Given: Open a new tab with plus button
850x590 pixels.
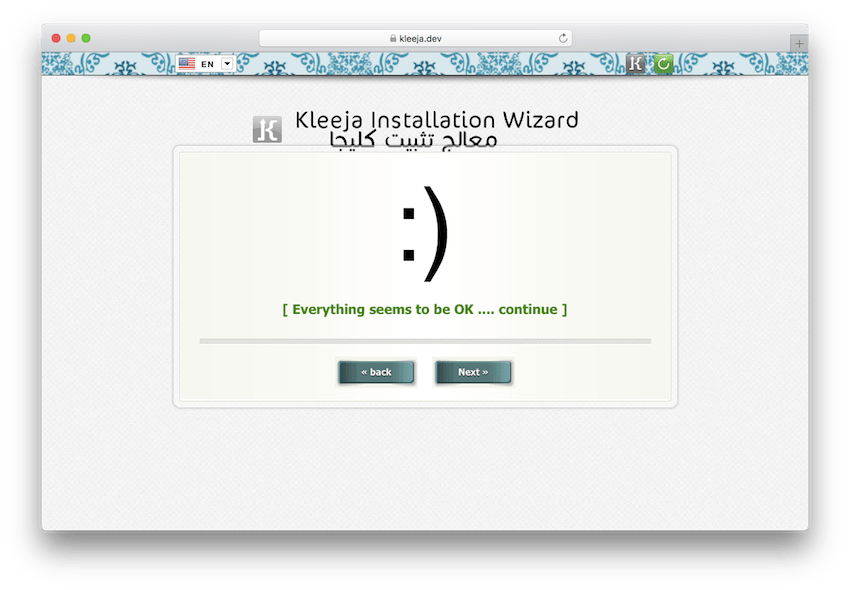Looking at the screenshot, I should tap(799, 43).
